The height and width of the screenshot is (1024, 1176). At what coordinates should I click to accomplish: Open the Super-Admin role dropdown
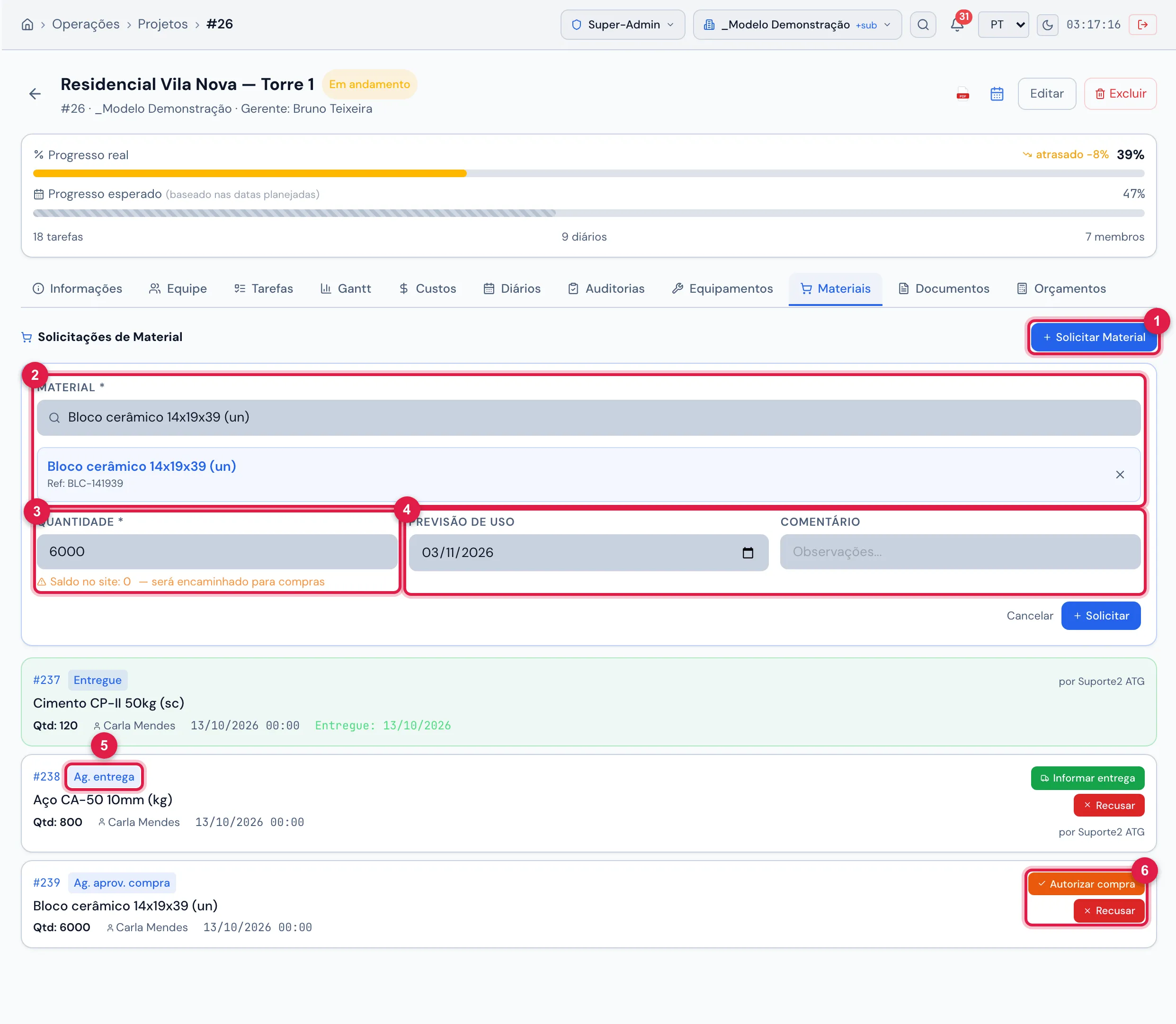pyautogui.click(x=623, y=25)
